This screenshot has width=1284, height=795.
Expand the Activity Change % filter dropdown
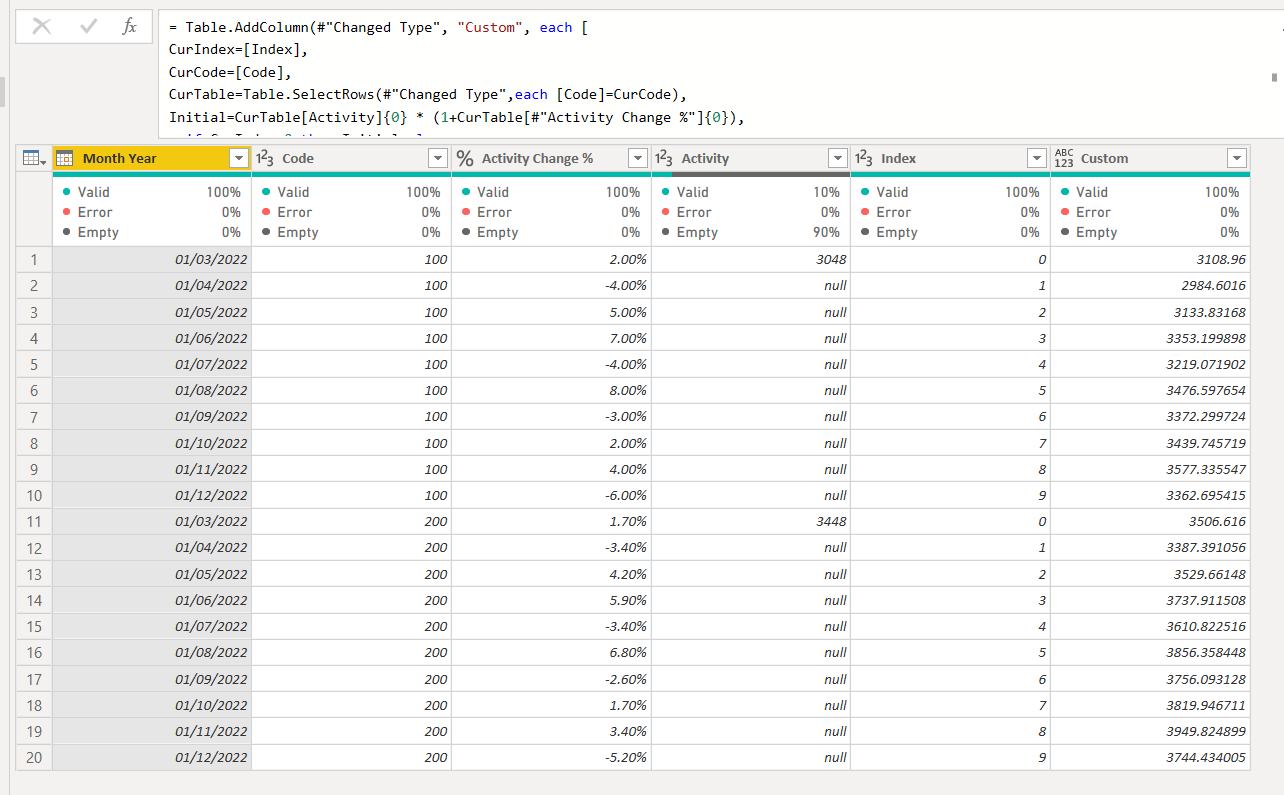(638, 158)
